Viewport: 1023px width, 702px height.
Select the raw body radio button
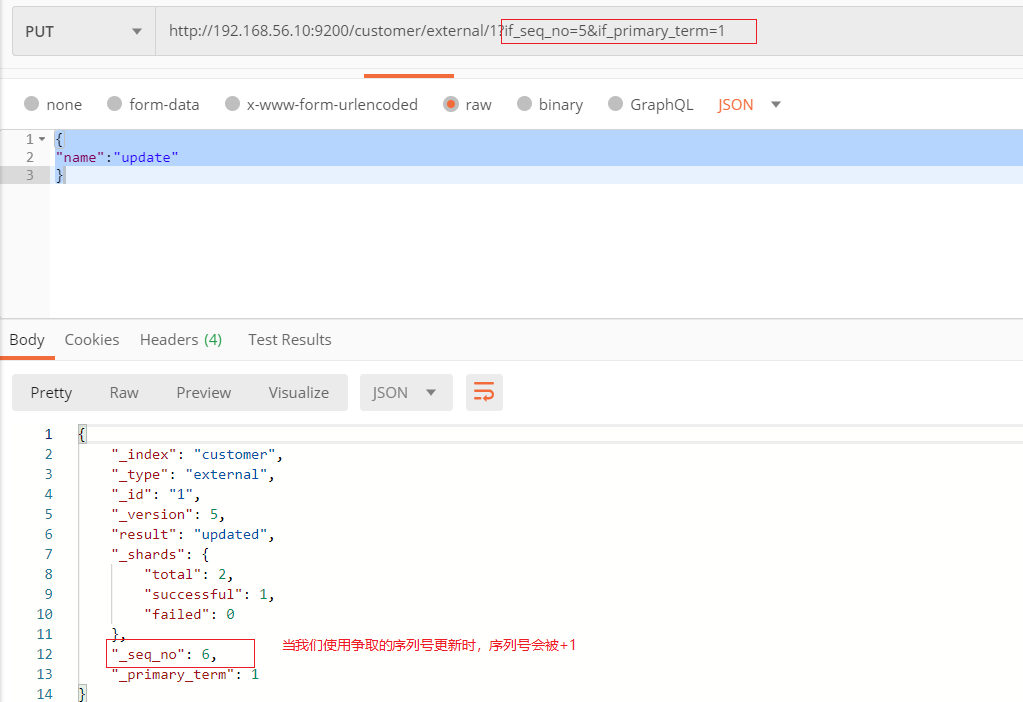pos(451,104)
